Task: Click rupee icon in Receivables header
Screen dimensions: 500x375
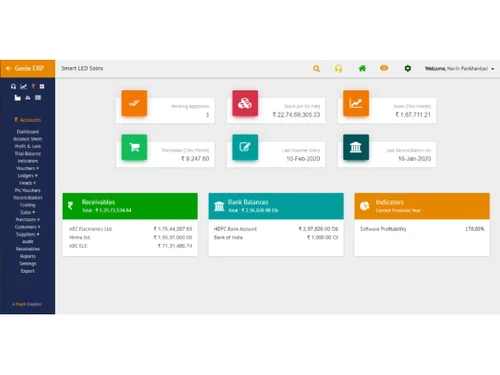Action: coord(70,206)
